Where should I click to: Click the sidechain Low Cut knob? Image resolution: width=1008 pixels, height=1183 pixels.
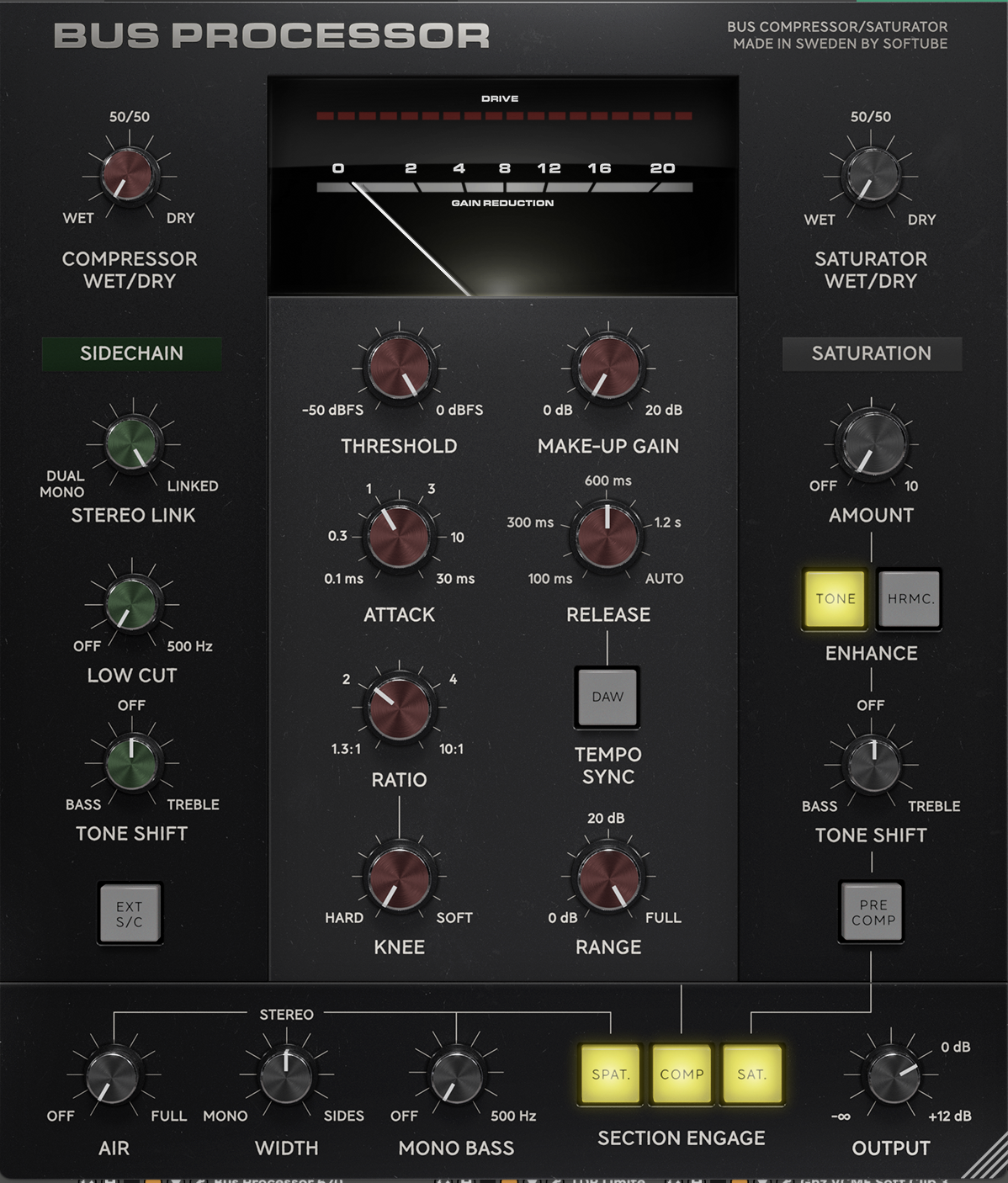(132, 603)
